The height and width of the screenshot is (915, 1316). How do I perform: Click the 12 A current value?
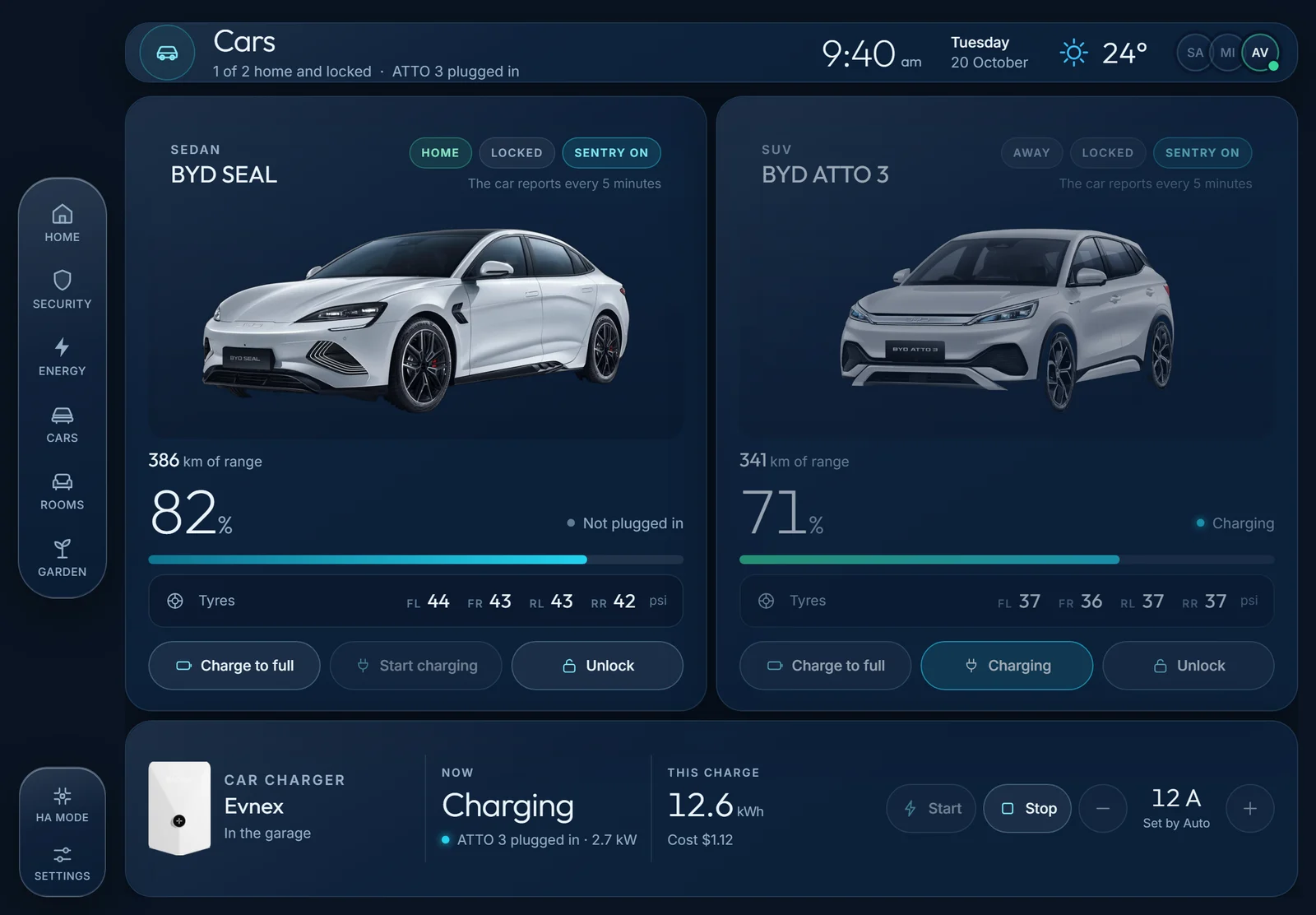tap(1176, 798)
